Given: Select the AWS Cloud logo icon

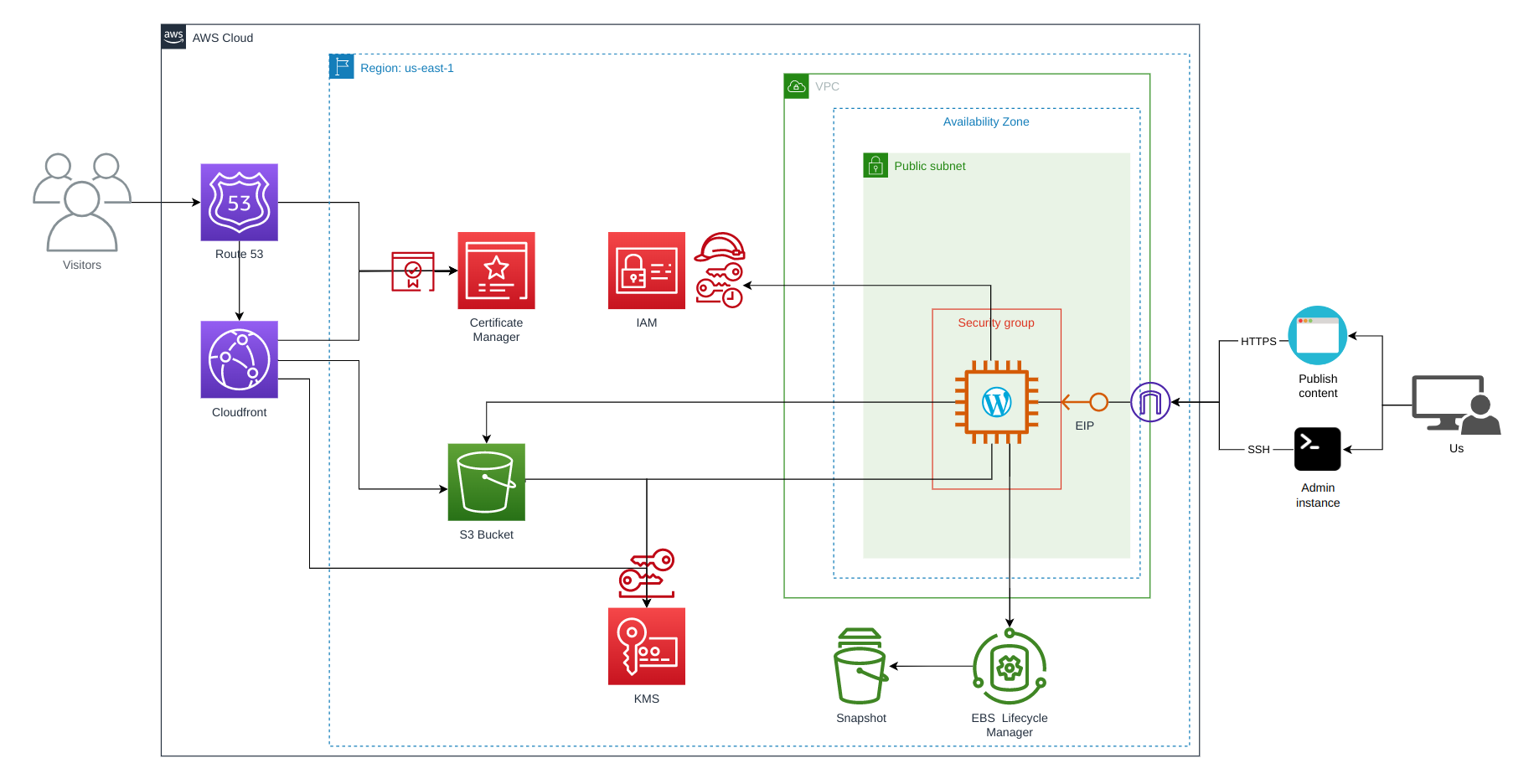Looking at the screenshot, I should click(x=173, y=37).
